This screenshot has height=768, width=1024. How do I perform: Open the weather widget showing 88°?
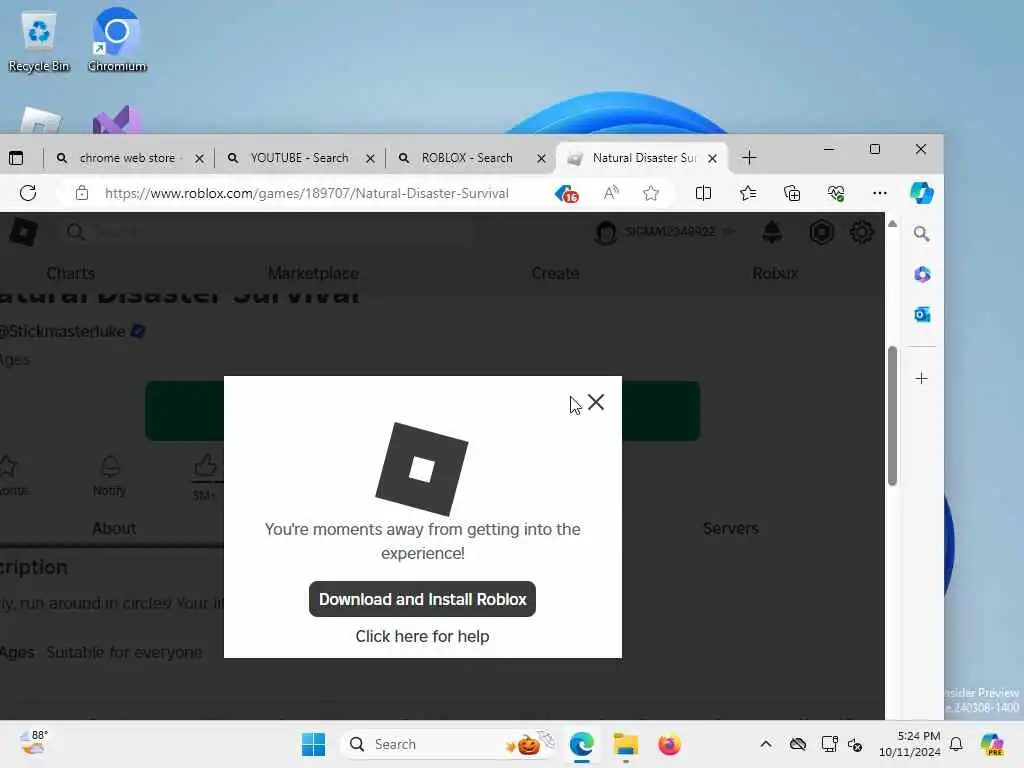(33, 743)
